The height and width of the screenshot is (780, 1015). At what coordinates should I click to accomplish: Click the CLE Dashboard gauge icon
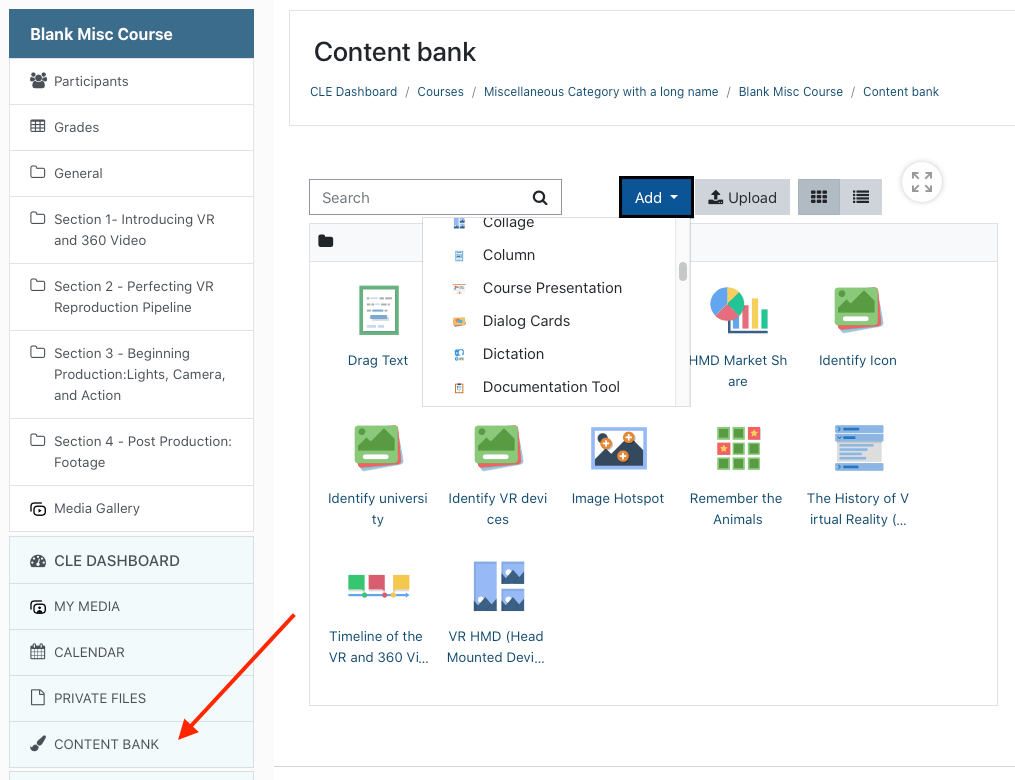point(38,561)
